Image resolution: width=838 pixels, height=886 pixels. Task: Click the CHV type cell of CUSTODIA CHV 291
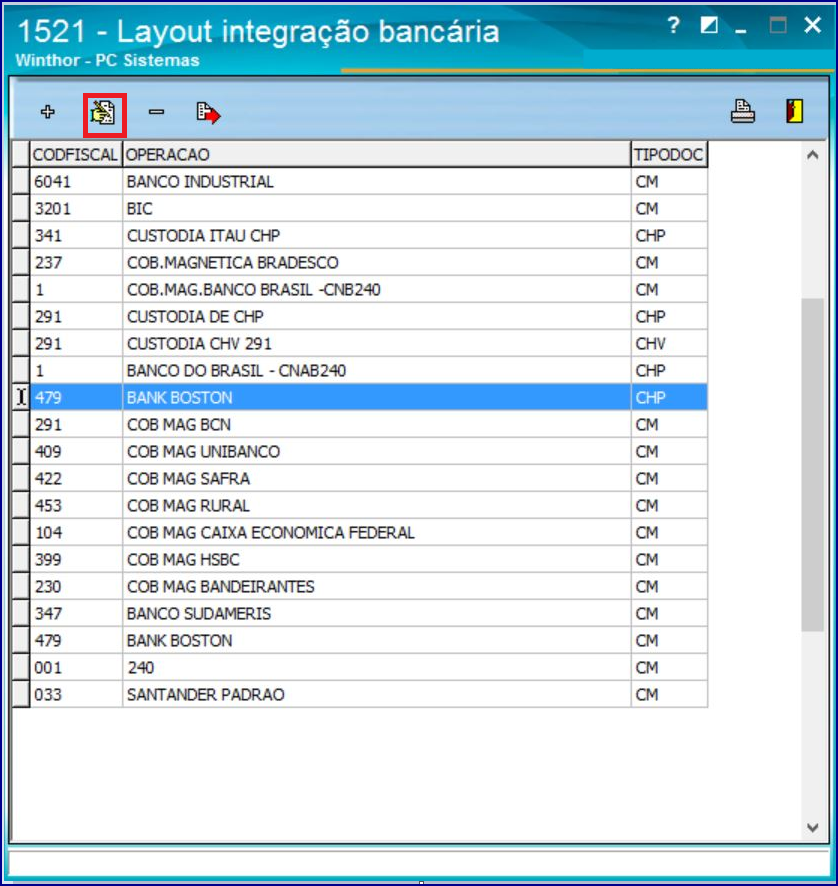[x=669, y=344]
